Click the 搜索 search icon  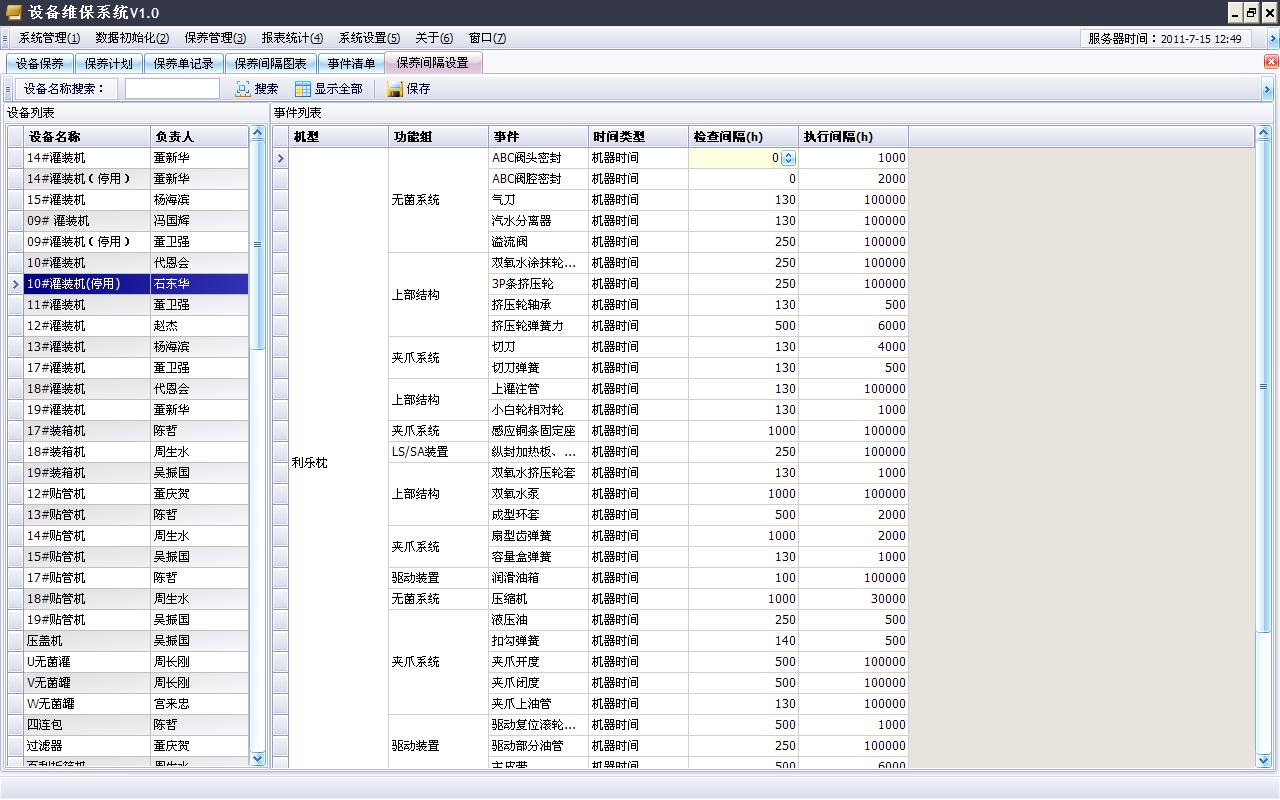[243, 89]
